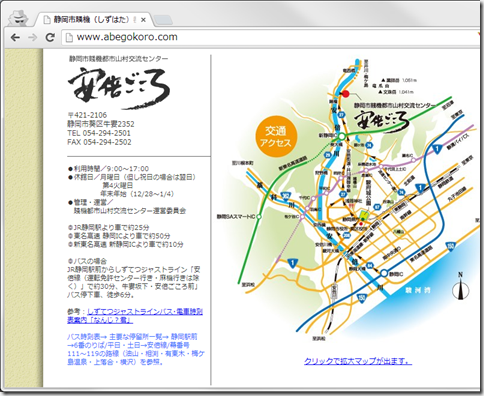484x396 pixels.
Task: Click the 〒421-2106 postal code text
Action: (x=87, y=115)
